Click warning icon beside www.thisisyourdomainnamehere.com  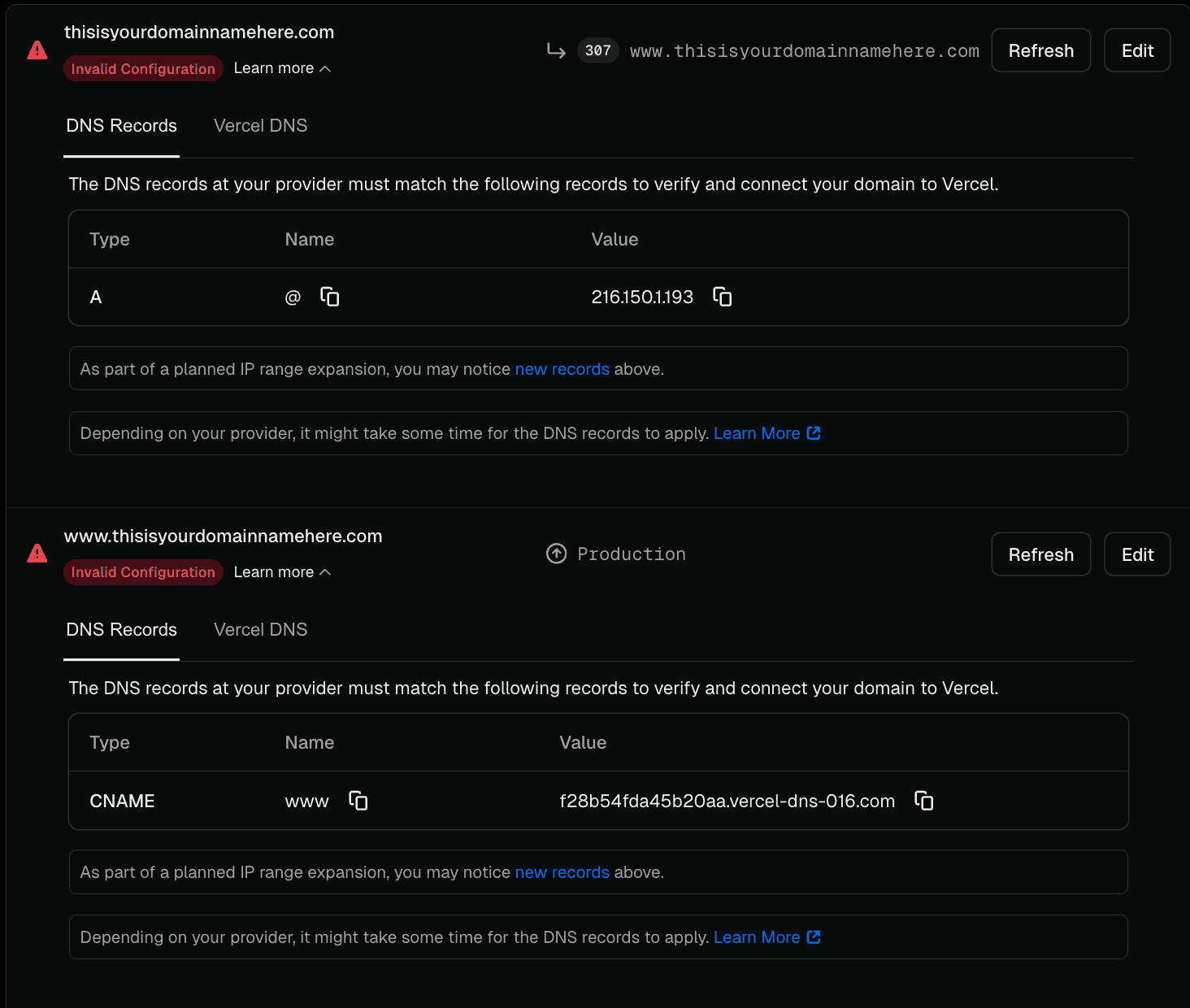tap(37, 554)
